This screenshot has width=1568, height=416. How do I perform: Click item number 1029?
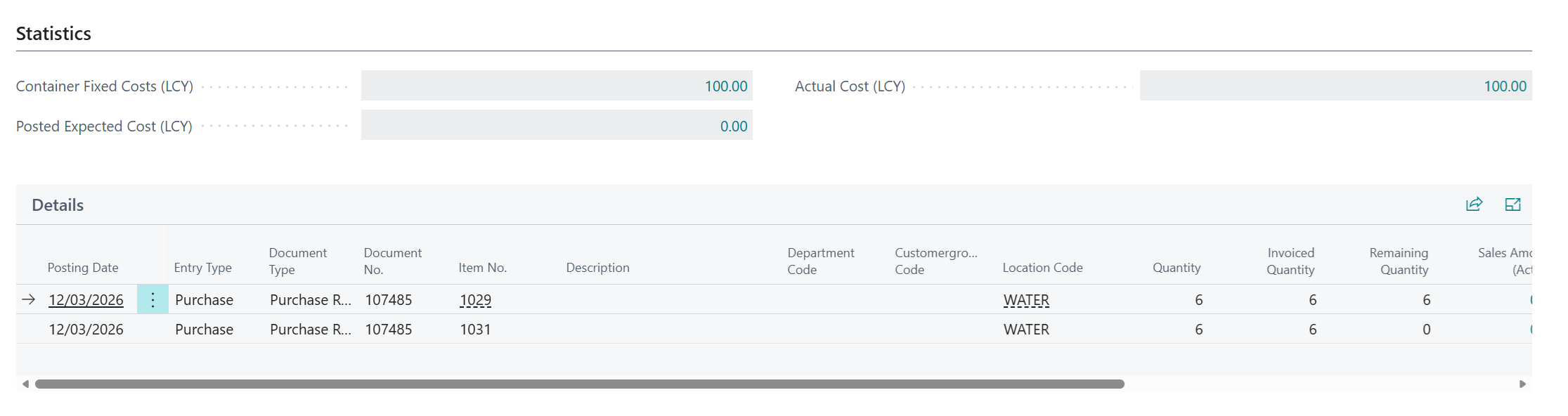(x=475, y=300)
